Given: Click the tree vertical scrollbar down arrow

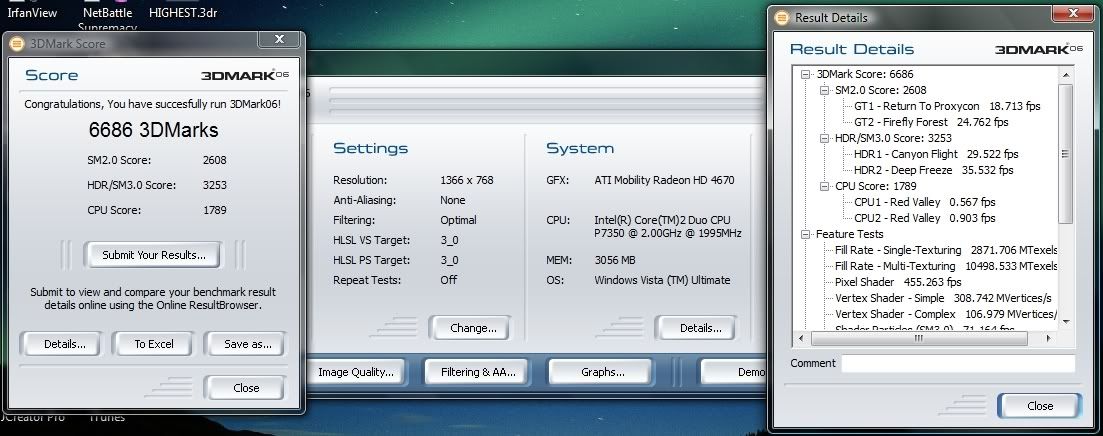Looking at the screenshot, I should (x=1065, y=322).
